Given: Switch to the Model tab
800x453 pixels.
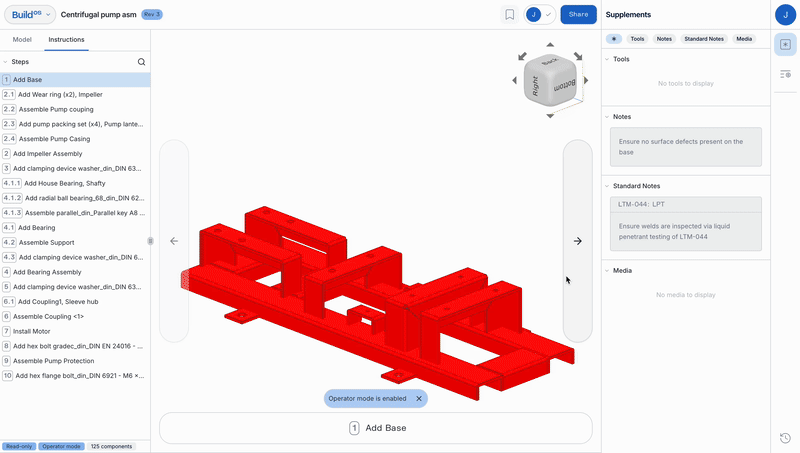Looking at the screenshot, I should [22, 39].
